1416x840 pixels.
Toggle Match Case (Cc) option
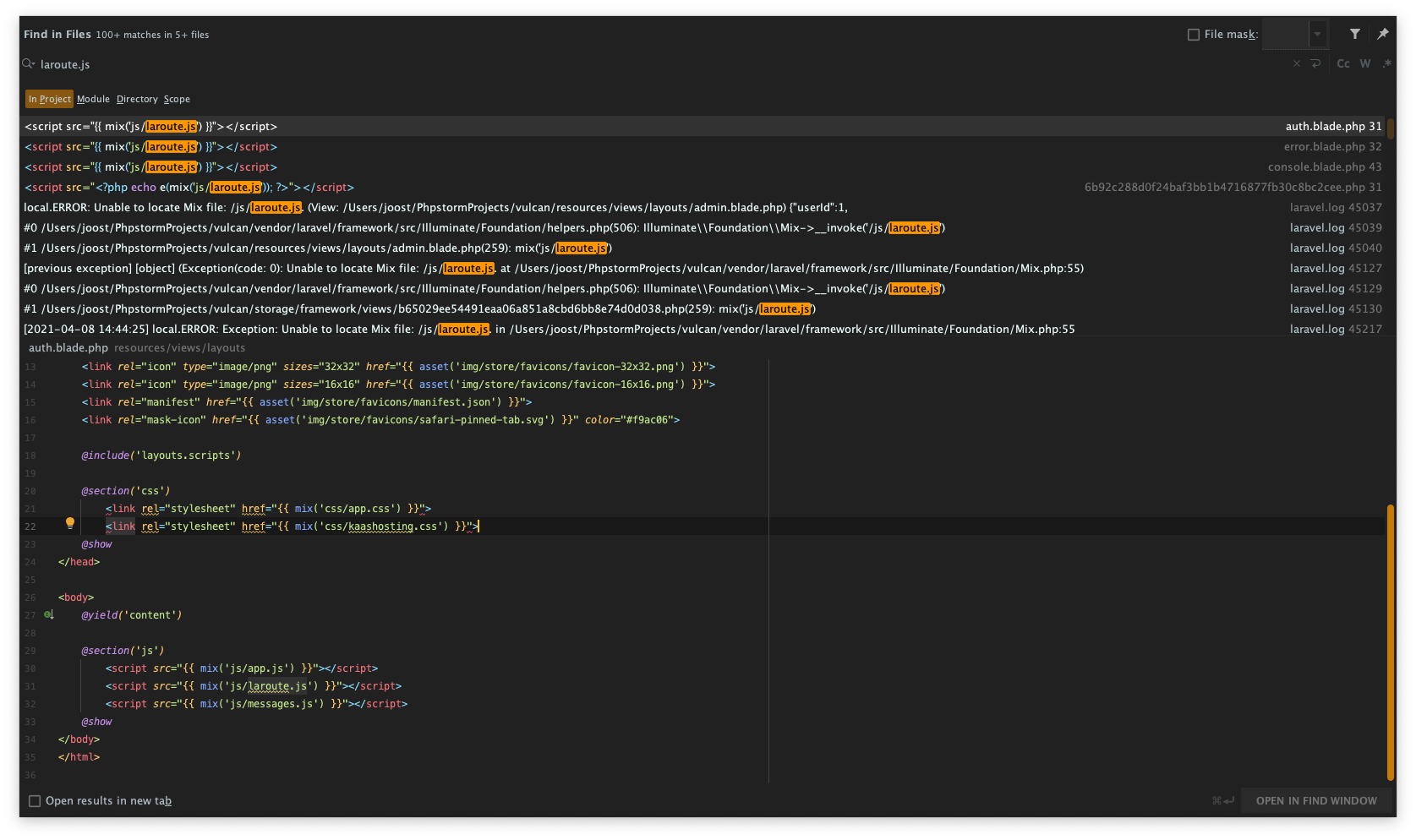tap(1343, 64)
